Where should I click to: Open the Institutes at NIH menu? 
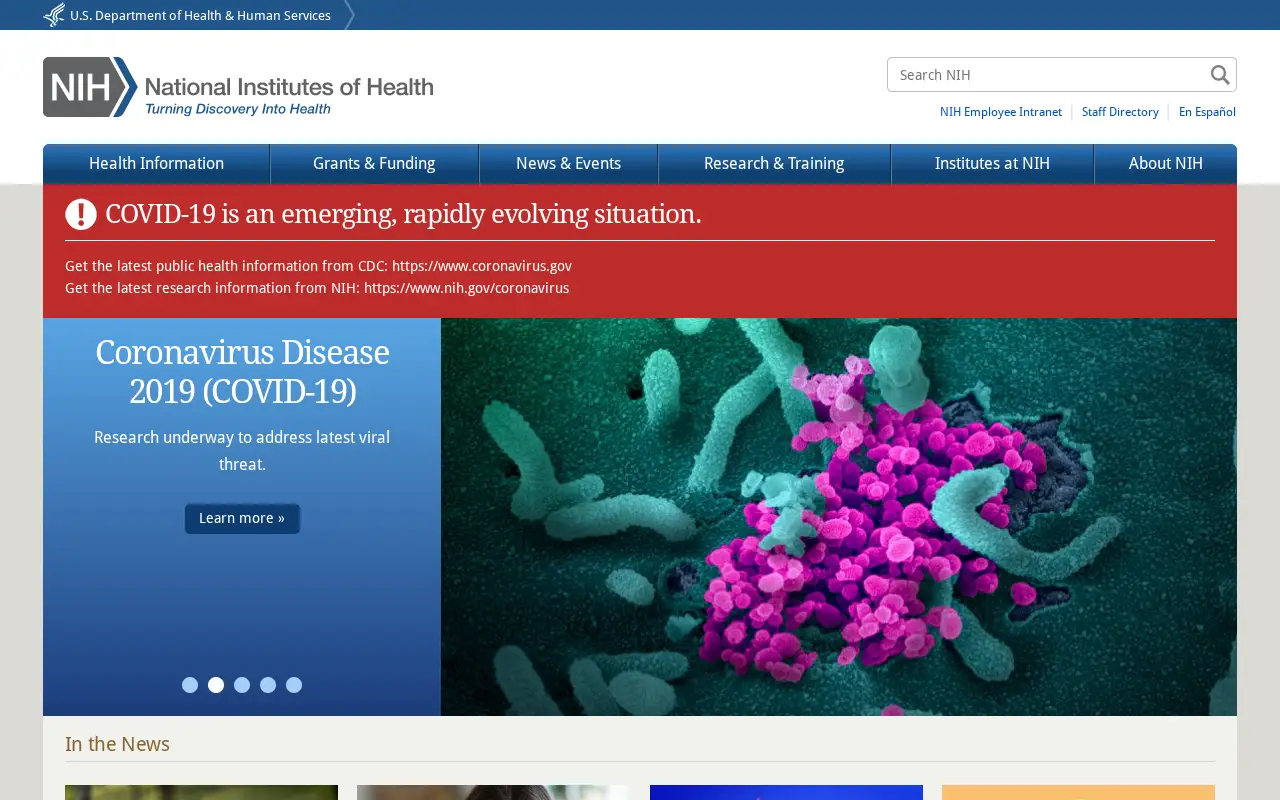992,164
